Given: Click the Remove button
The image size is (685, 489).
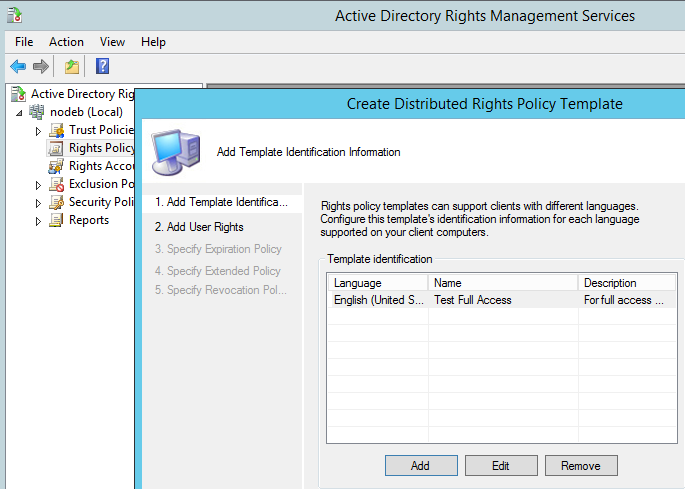Looking at the screenshot, I should tap(581, 466).
